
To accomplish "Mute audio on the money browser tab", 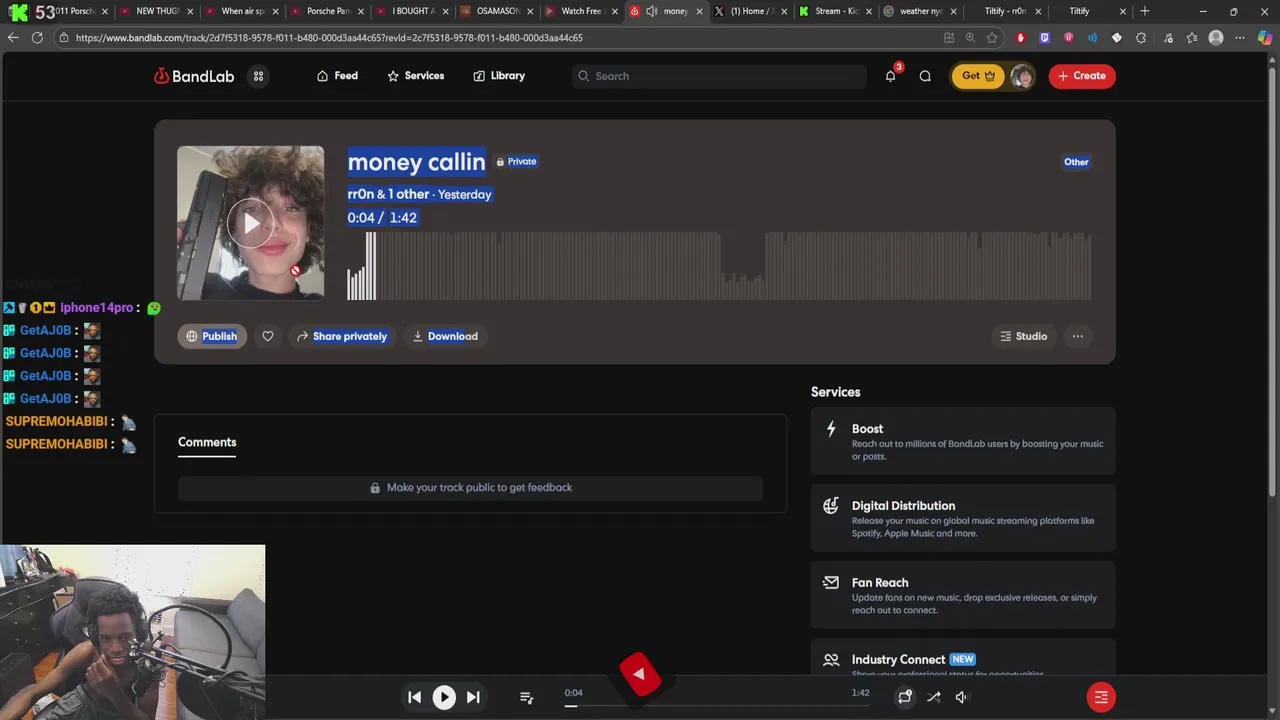I will [652, 11].
